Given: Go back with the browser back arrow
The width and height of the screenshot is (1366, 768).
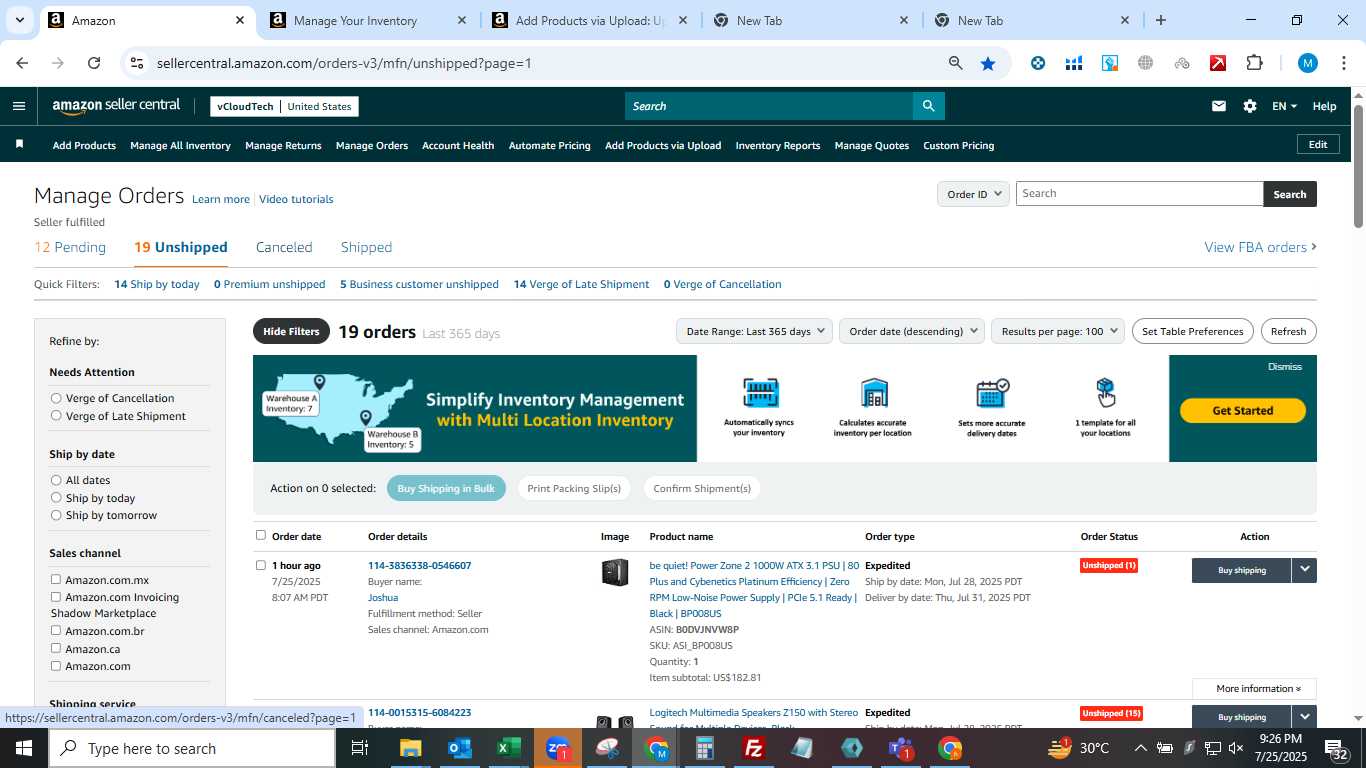Looking at the screenshot, I should click(22, 63).
